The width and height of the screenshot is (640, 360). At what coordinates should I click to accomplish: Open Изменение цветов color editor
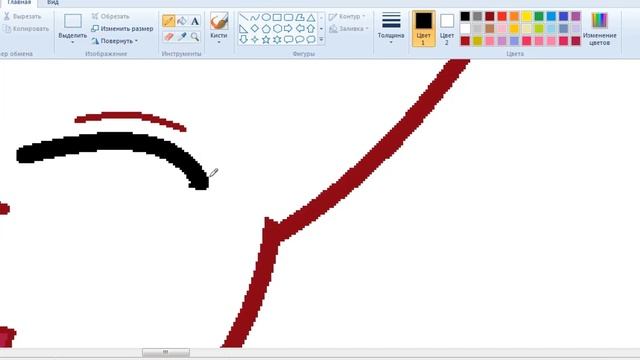point(599,29)
